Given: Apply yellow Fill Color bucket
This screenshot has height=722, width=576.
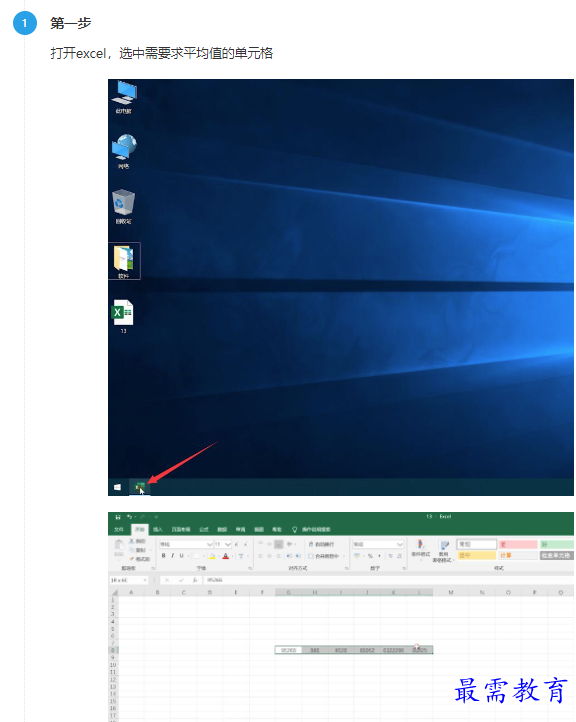Looking at the screenshot, I should pos(212,556).
